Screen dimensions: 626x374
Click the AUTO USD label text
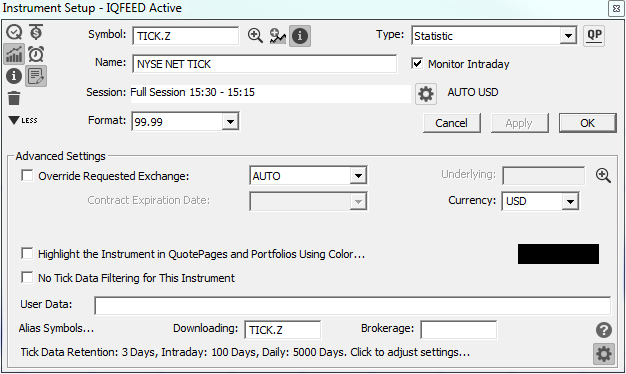473,92
